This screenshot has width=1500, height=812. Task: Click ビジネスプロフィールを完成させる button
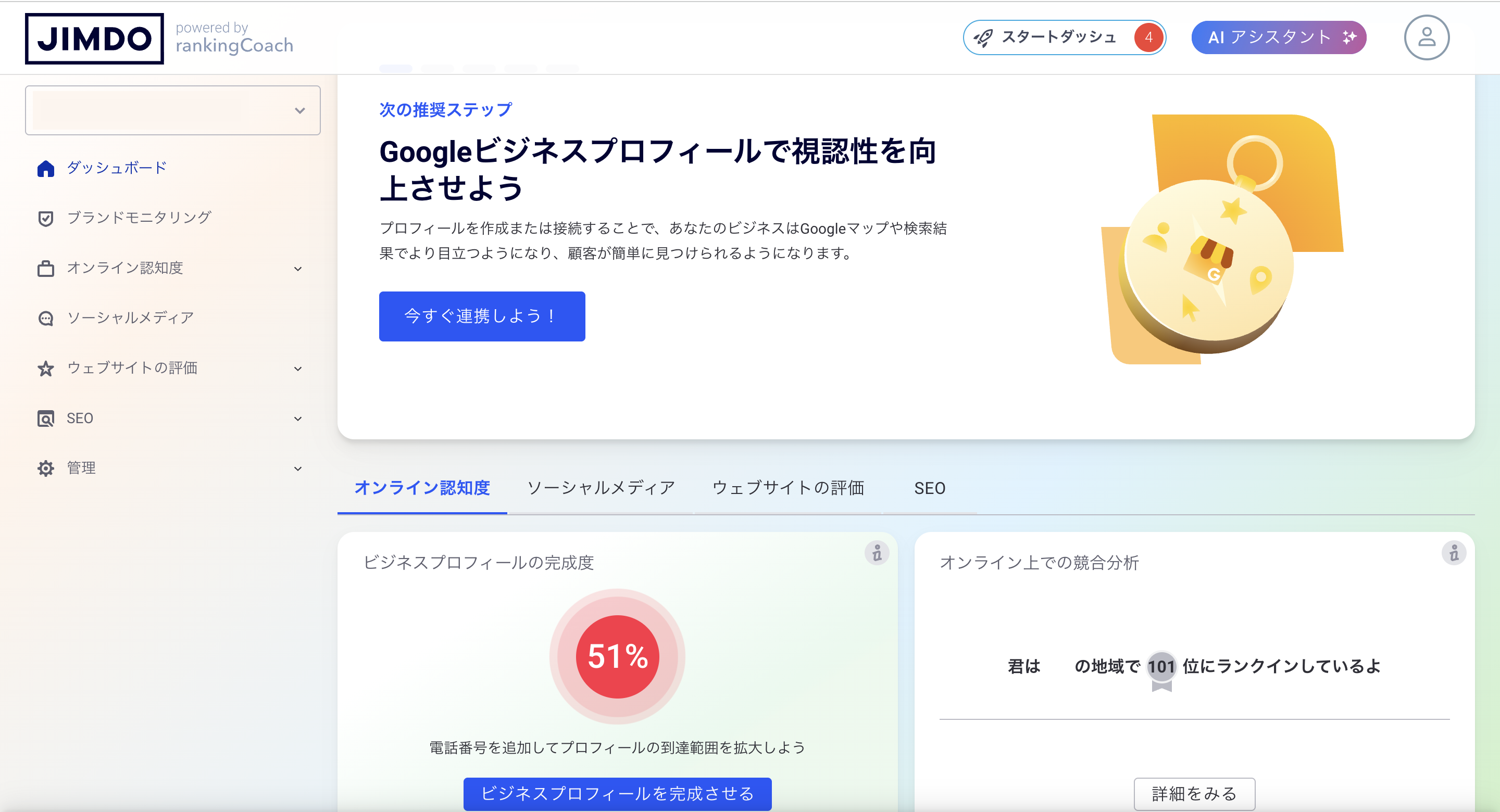tap(617, 793)
